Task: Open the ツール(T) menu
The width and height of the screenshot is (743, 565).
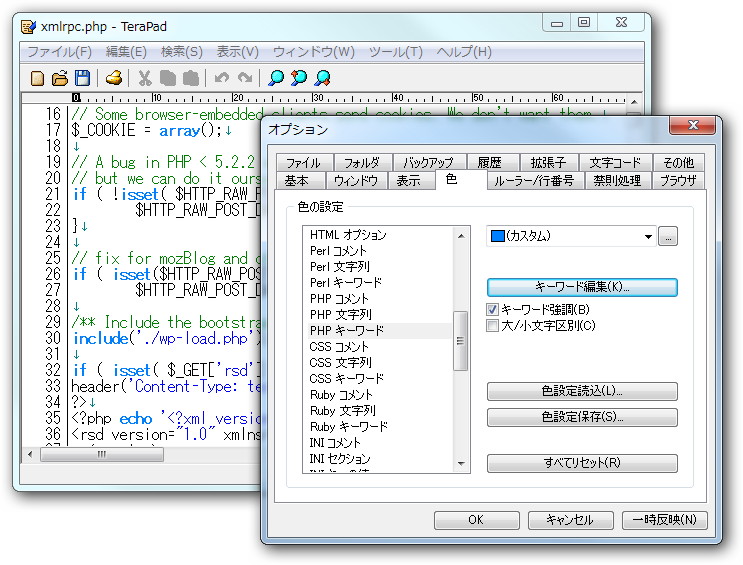Action: [396, 52]
